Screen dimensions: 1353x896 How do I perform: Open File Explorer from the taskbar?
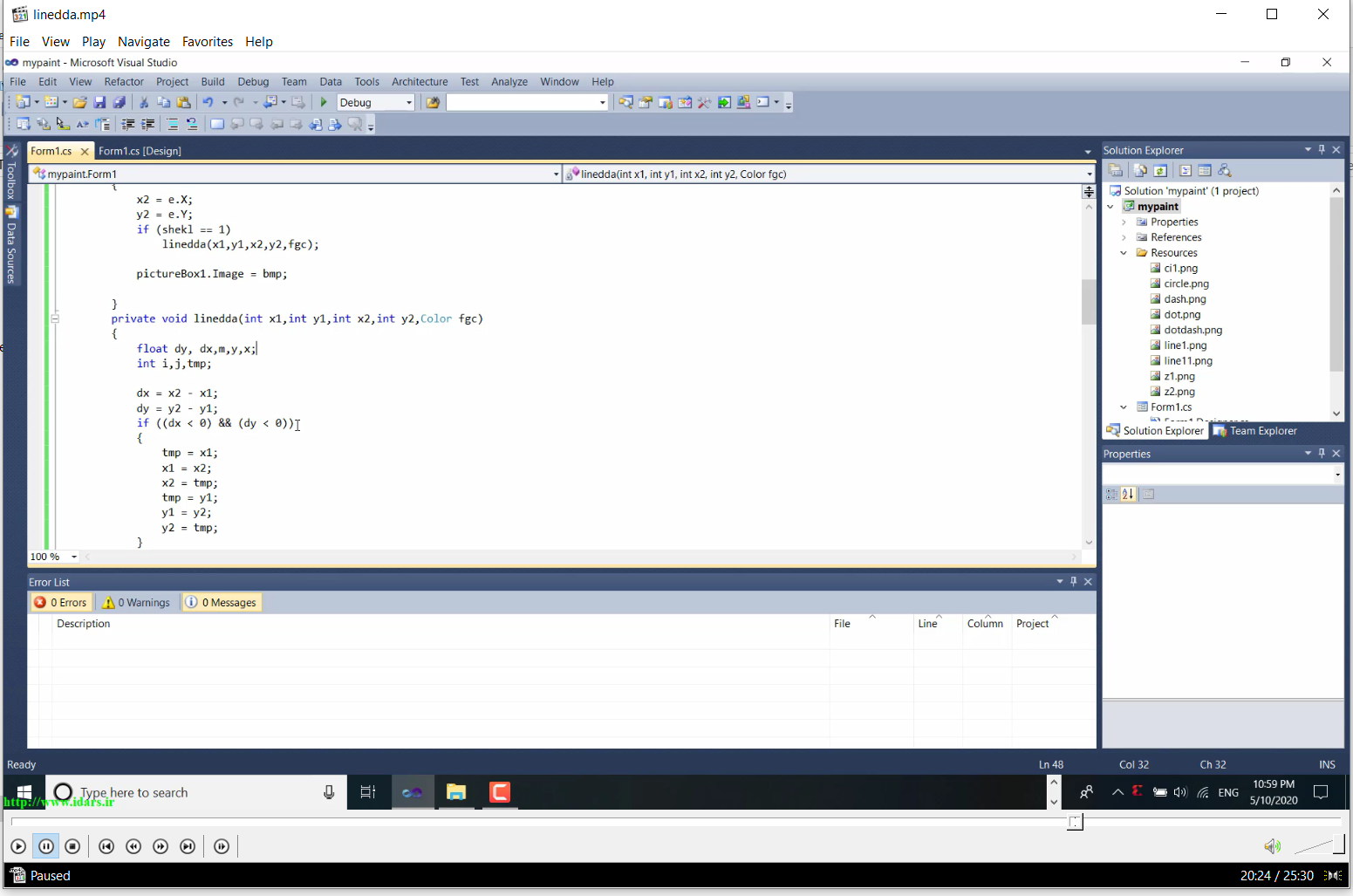455,792
